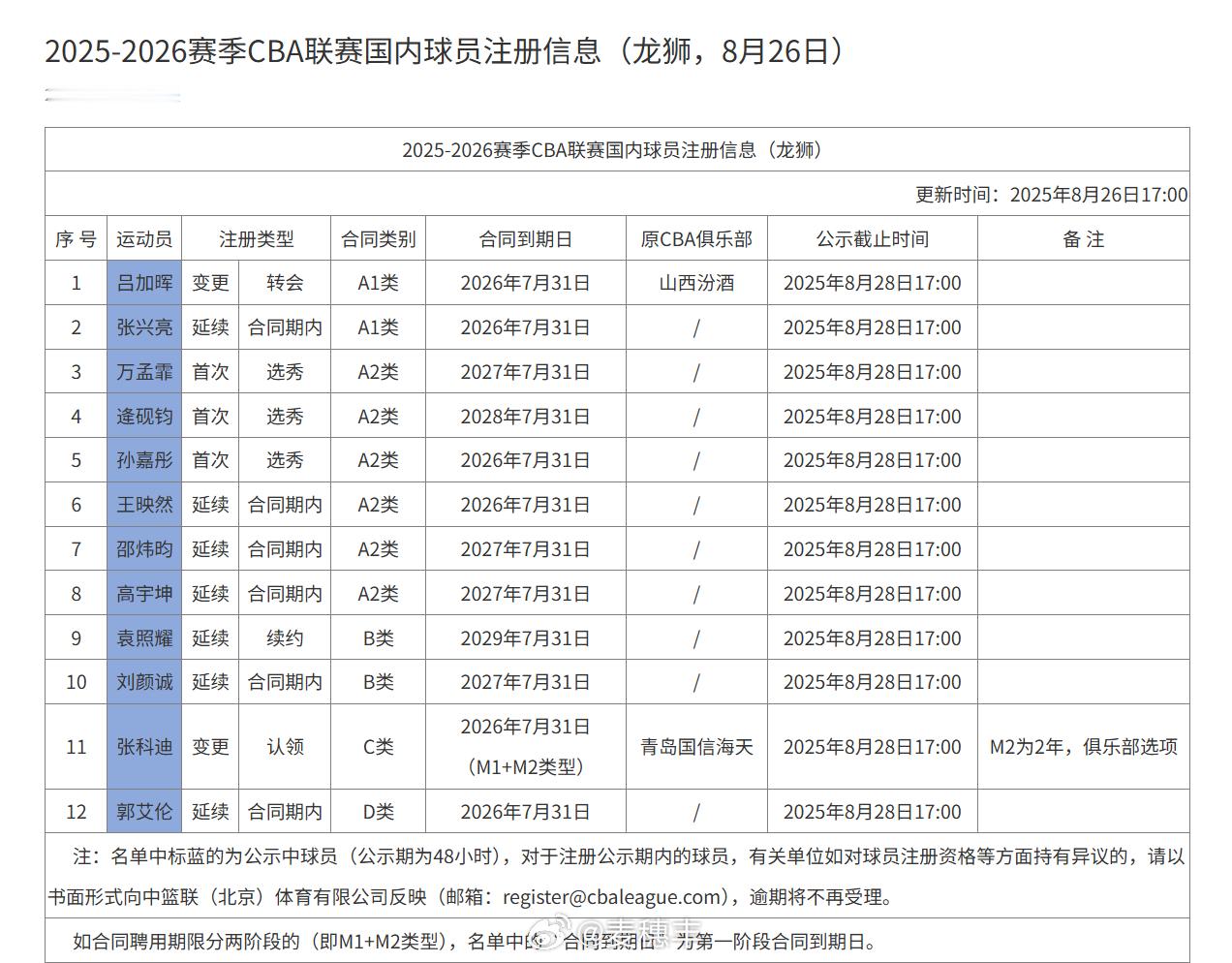Click the '运动员' column header

144,239
